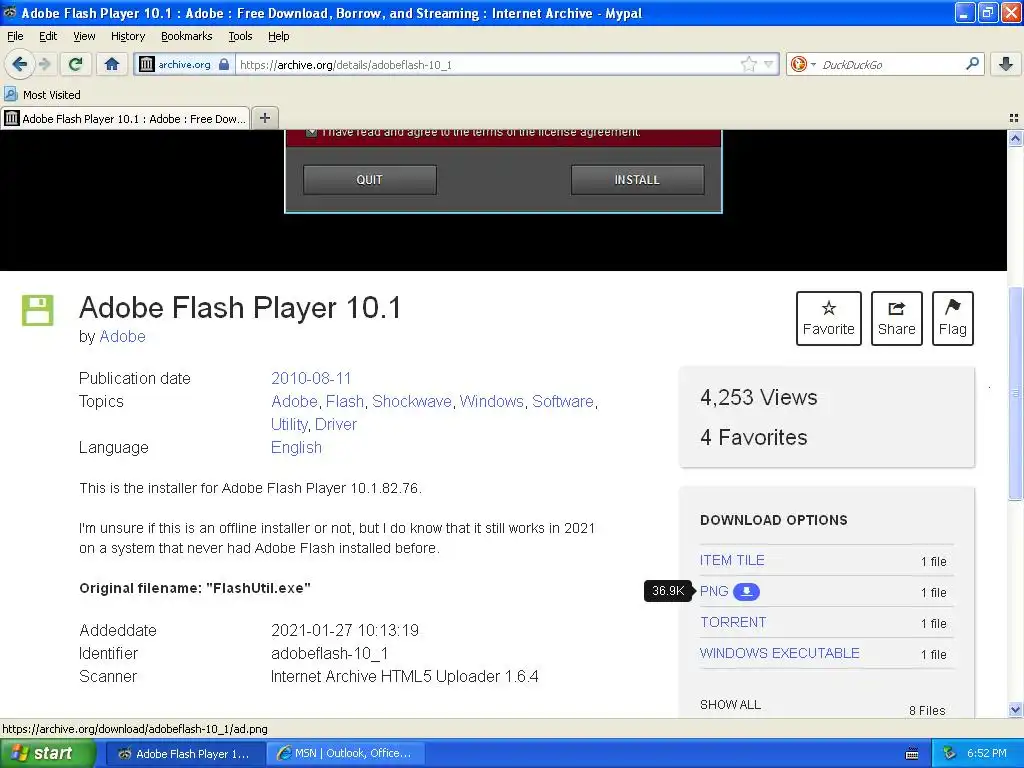
Task: Open the Edit menu
Action: coord(48,36)
